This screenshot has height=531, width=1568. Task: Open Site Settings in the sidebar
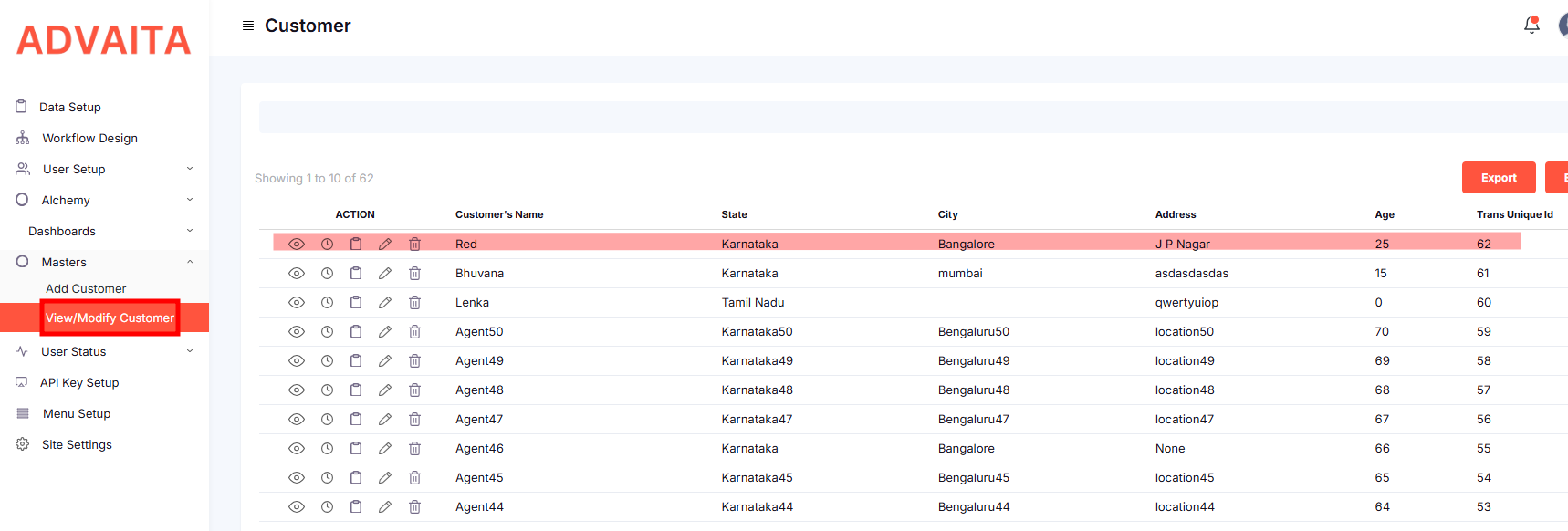(x=77, y=445)
